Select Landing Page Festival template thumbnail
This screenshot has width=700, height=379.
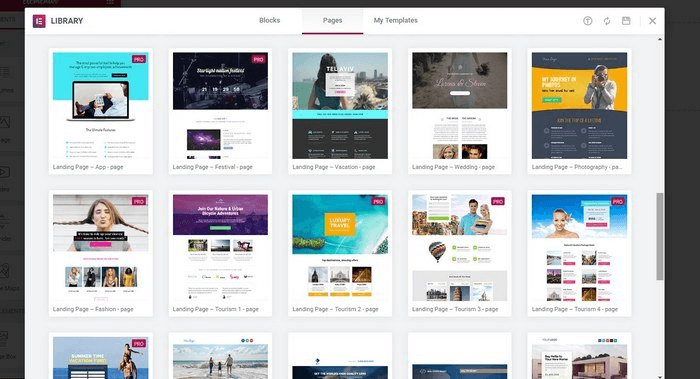pyautogui.click(x=220, y=105)
